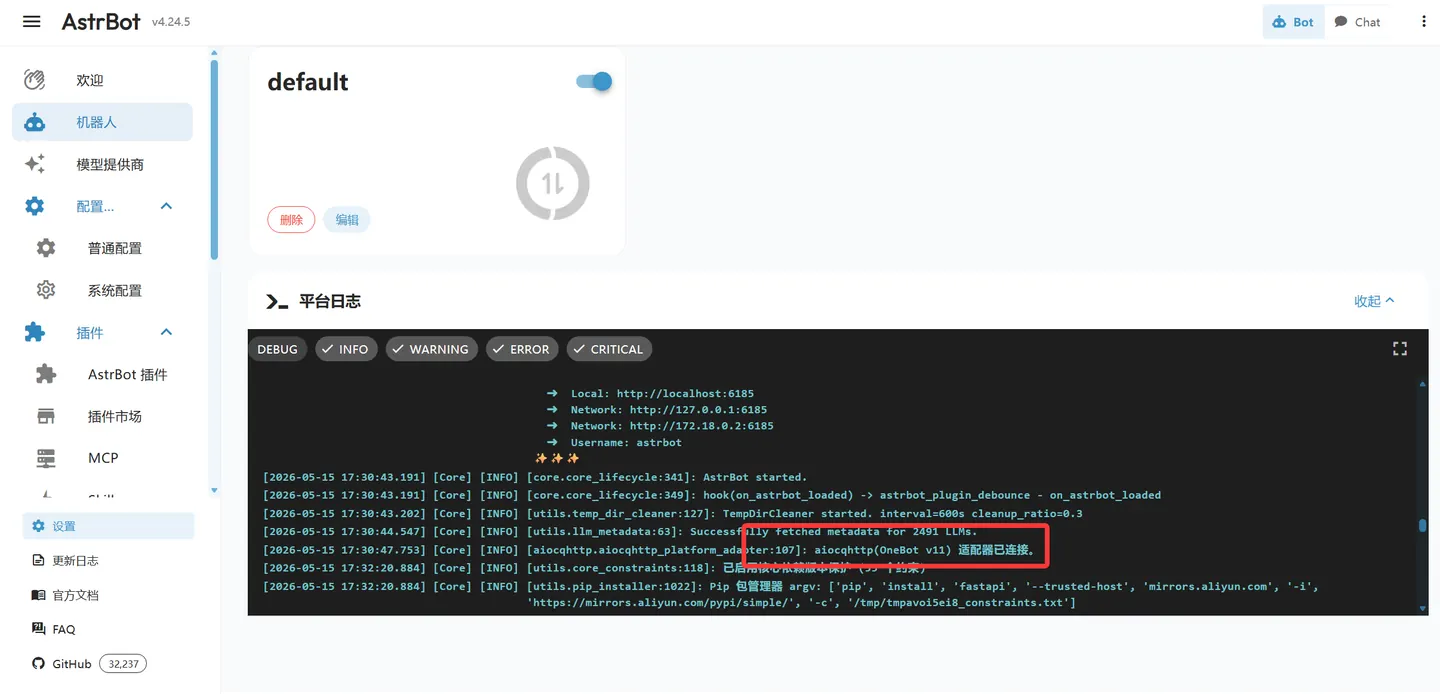The image size is (1440, 694).
Task: Toggle the ERROR log level filter
Action: (522, 349)
